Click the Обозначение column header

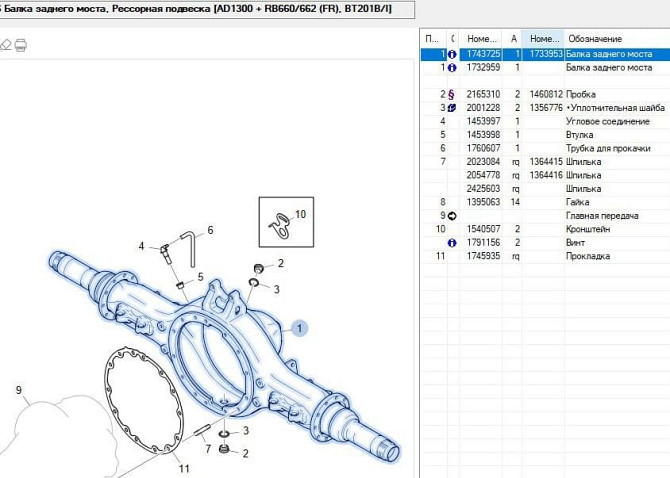[x=594, y=39]
